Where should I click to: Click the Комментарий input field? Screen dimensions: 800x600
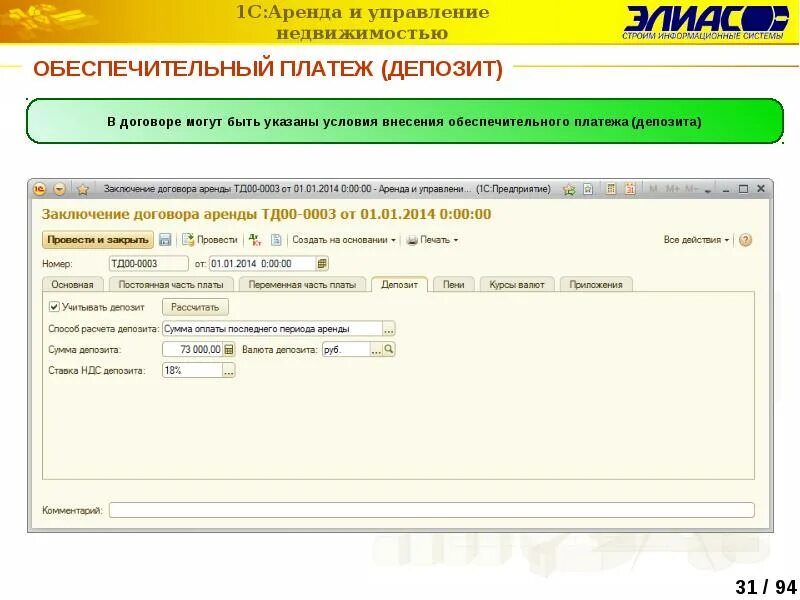(431, 510)
